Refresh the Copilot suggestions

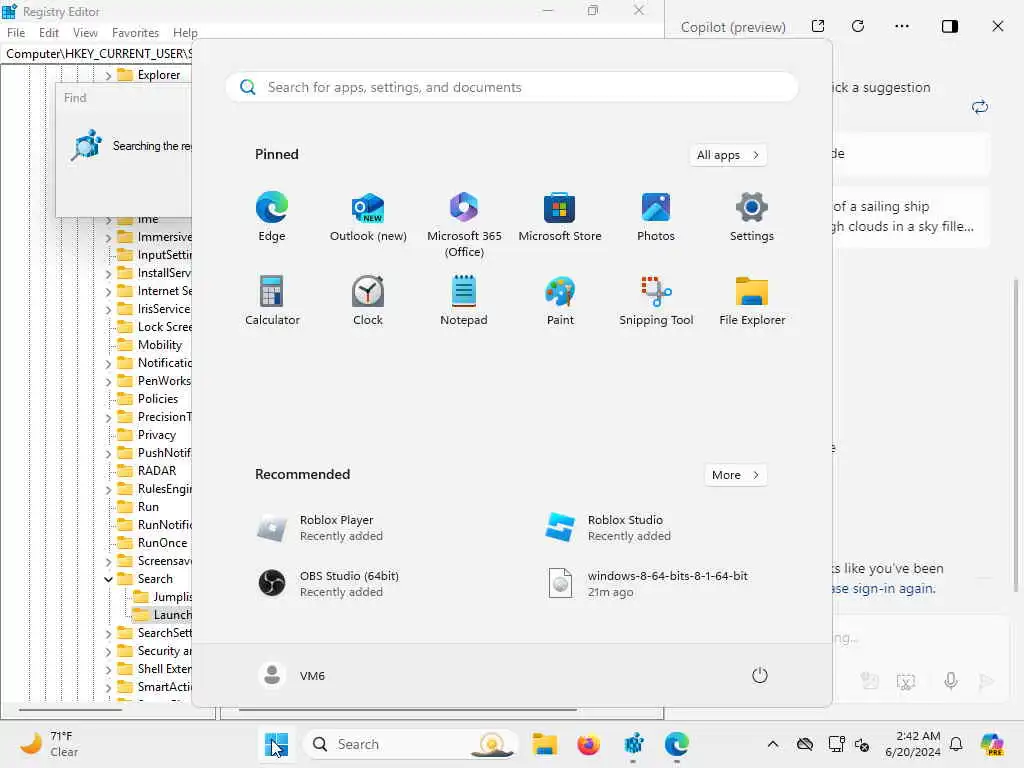tap(980, 106)
